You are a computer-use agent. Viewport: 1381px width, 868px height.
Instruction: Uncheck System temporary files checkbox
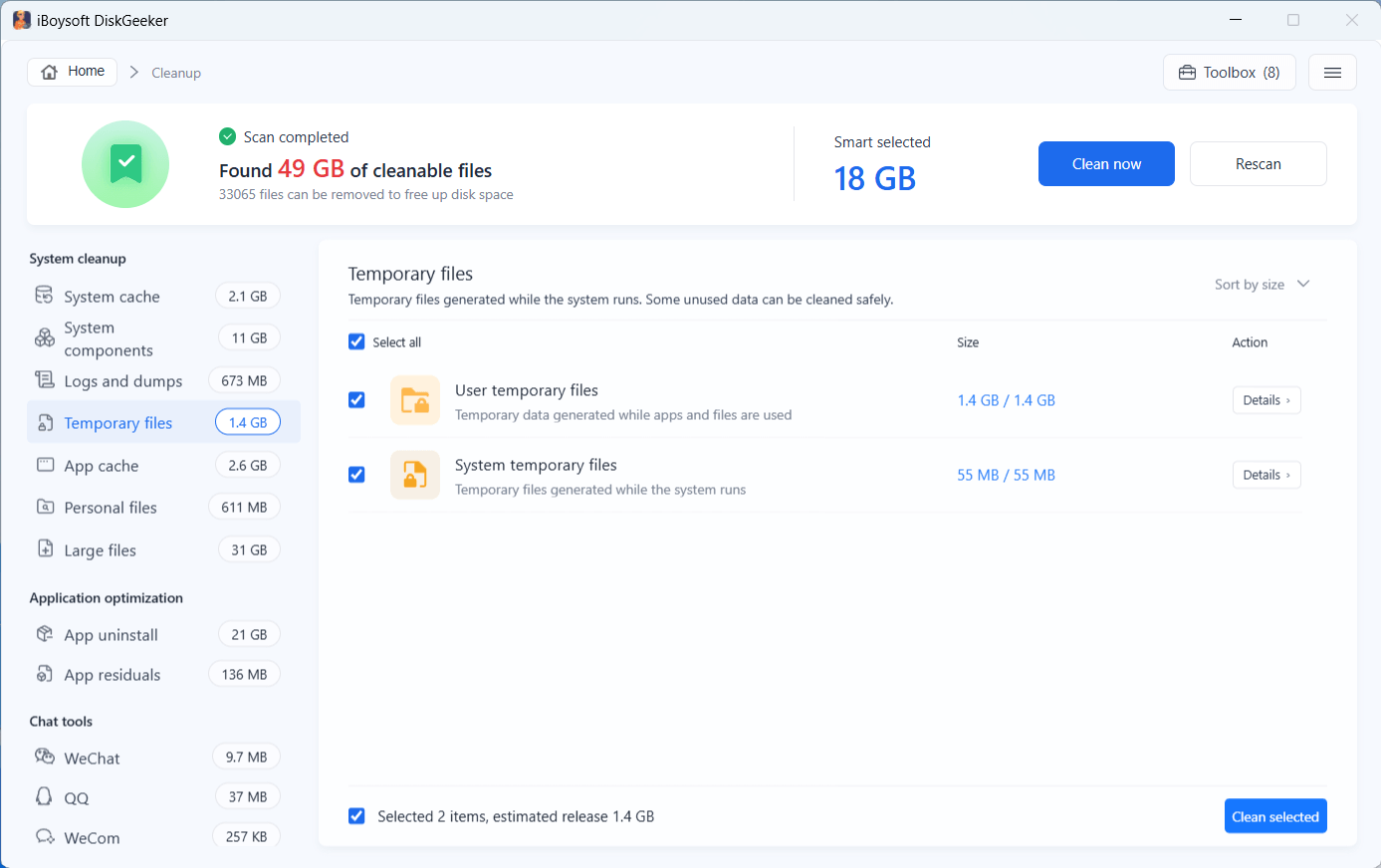coord(356,475)
